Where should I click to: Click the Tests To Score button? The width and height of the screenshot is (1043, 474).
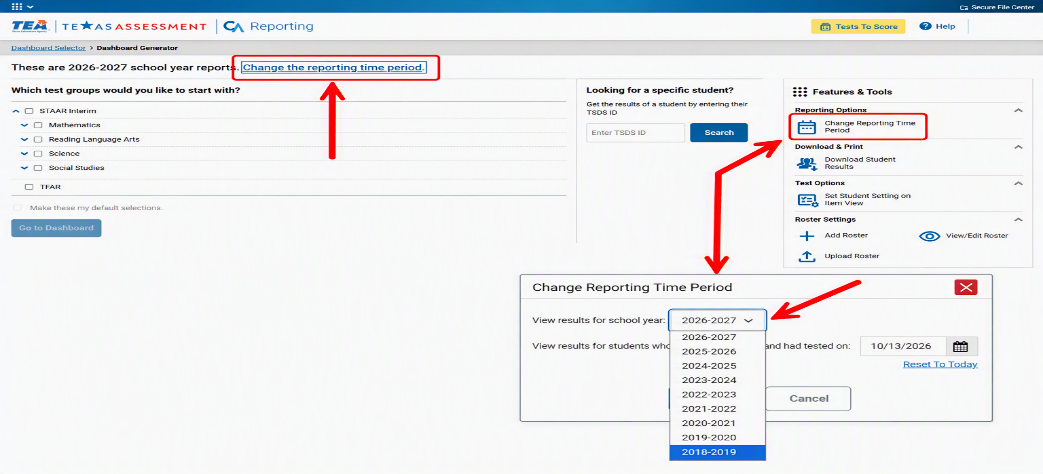858,27
